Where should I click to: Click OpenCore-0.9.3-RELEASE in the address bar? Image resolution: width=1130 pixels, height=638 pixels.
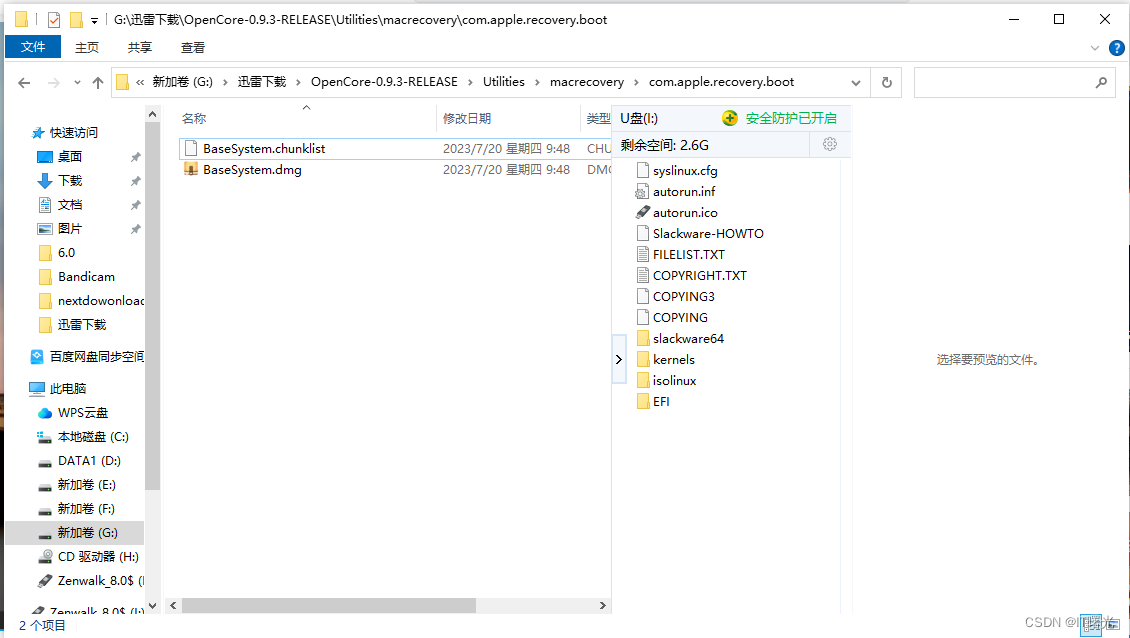pyautogui.click(x=384, y=82)
